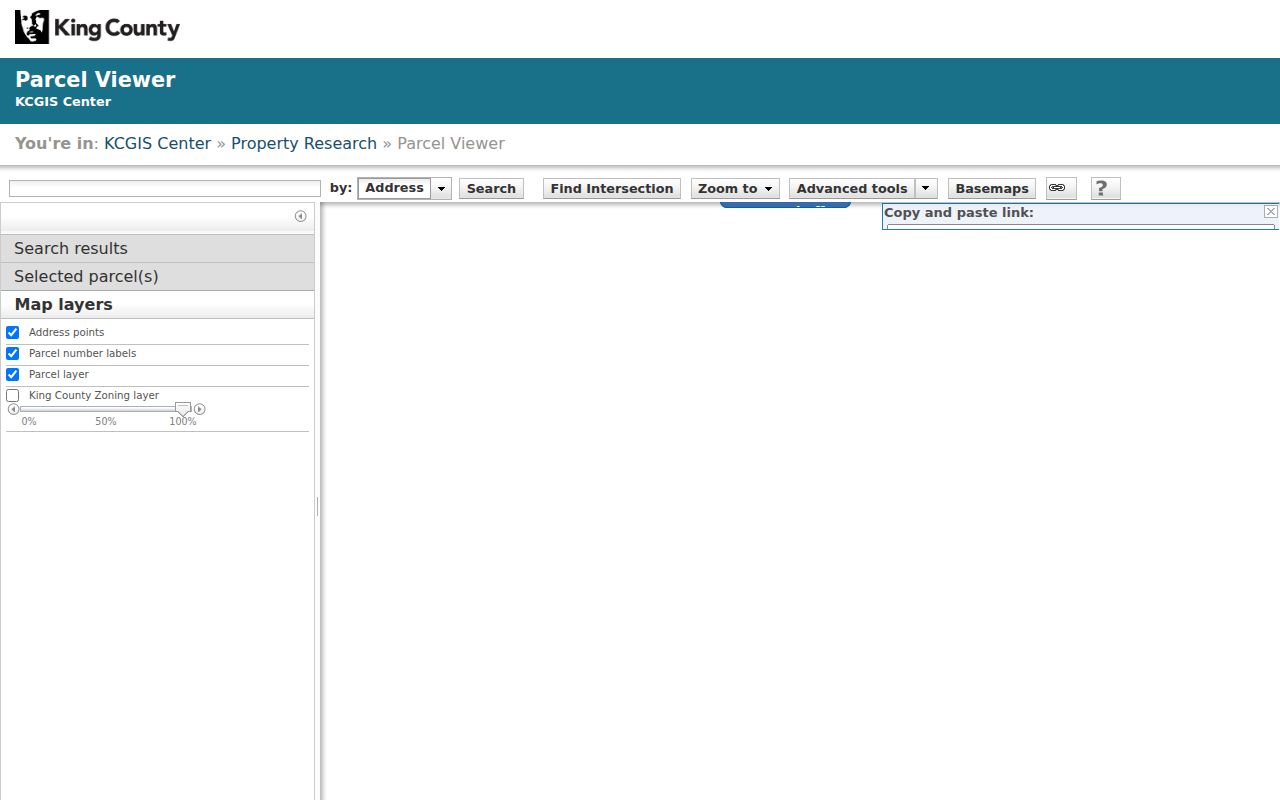Toggle the Address points checkbox
The height and width of the screenshot is (800, 1280).
click(x=13, y=332)
